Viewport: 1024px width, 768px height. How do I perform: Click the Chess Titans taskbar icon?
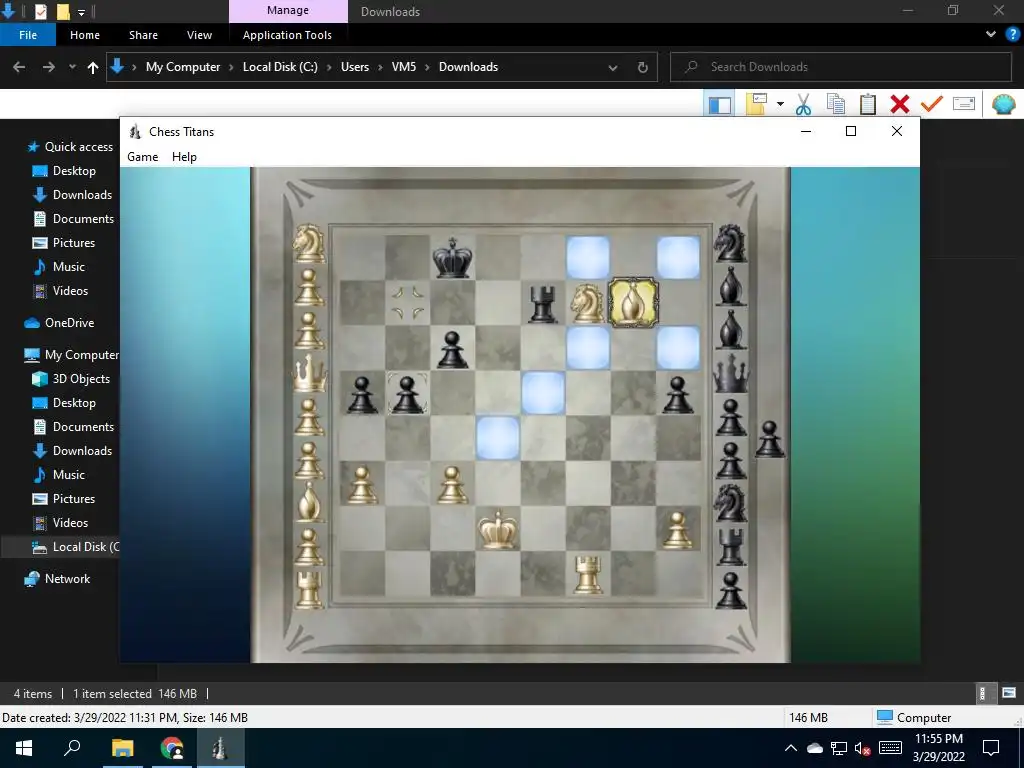coord(219,748)
